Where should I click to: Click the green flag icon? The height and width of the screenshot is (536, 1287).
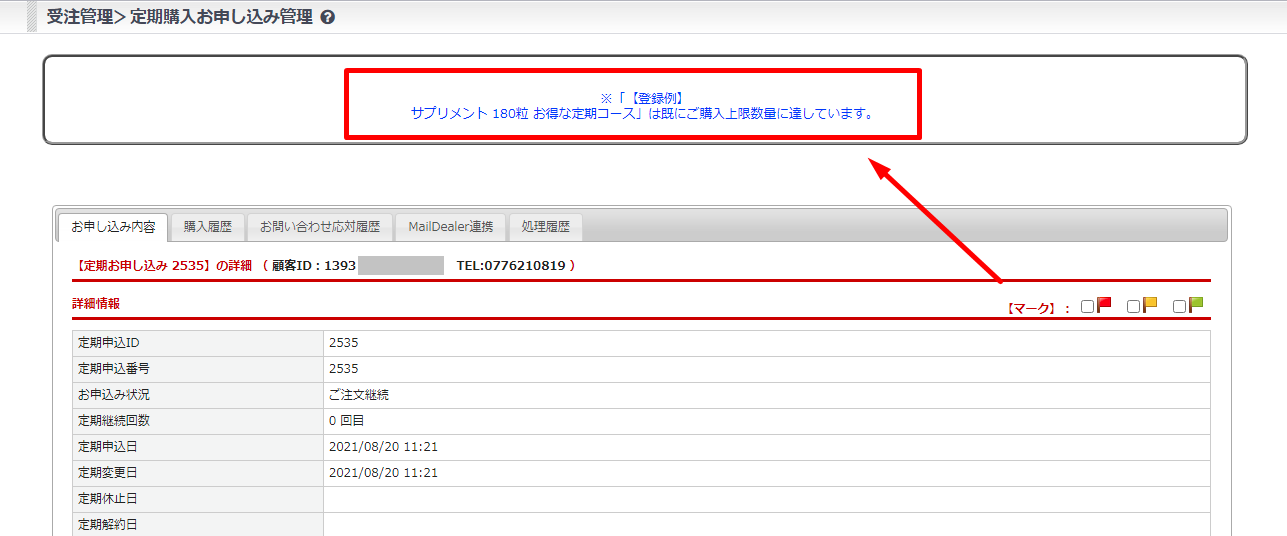[1196, 305]
